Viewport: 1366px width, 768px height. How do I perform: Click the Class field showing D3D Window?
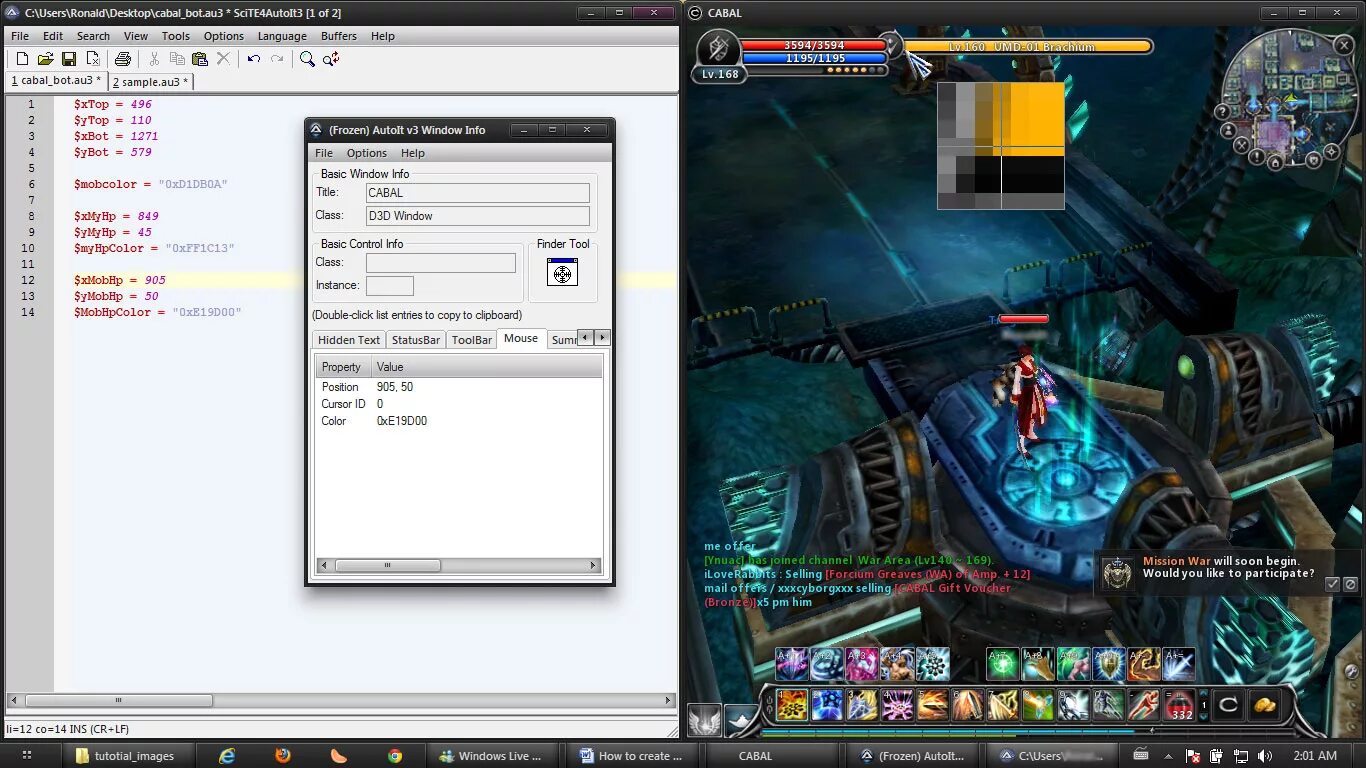478,216
